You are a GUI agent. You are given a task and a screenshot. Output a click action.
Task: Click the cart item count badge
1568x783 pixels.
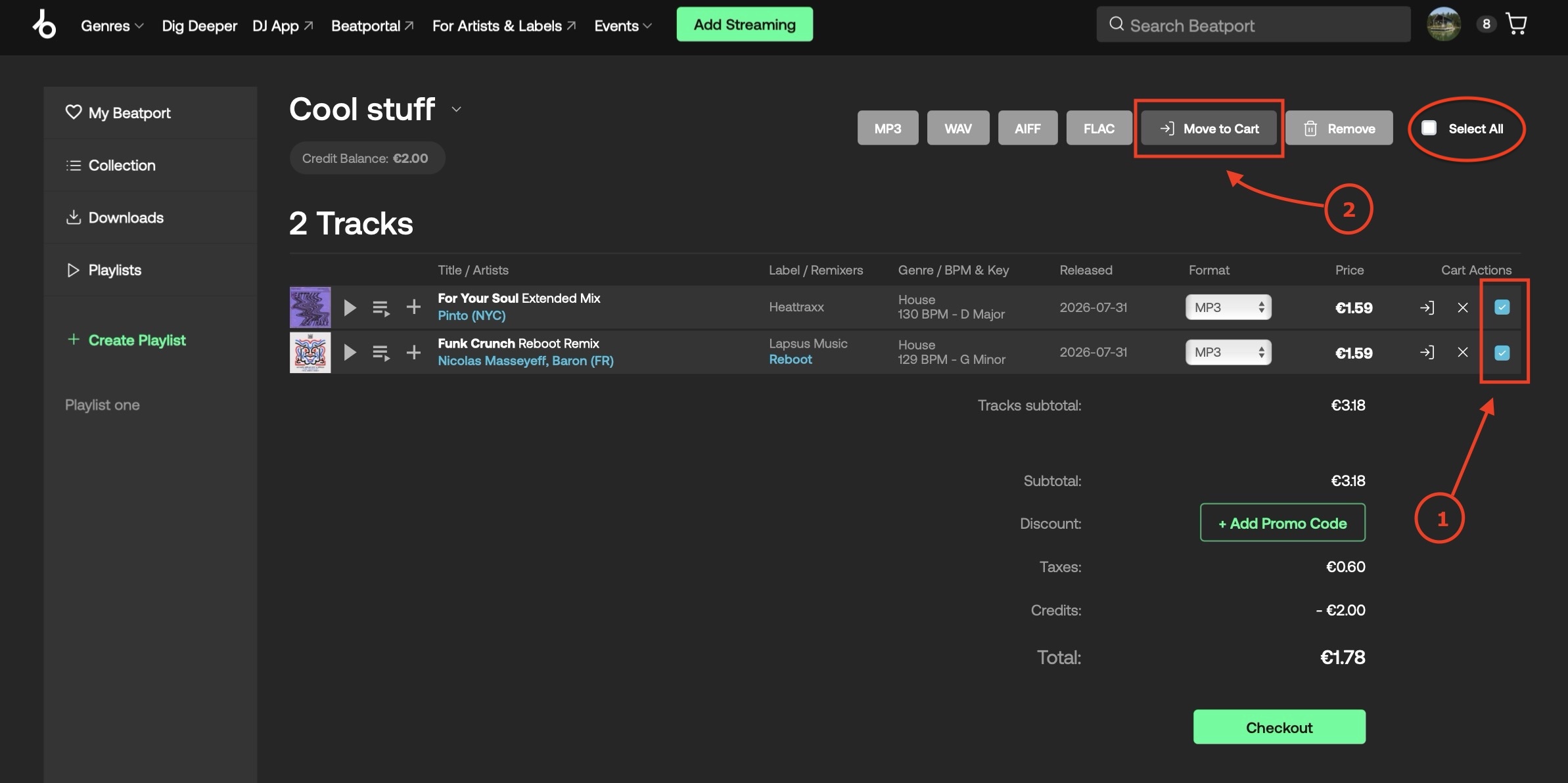(1487, 24)
